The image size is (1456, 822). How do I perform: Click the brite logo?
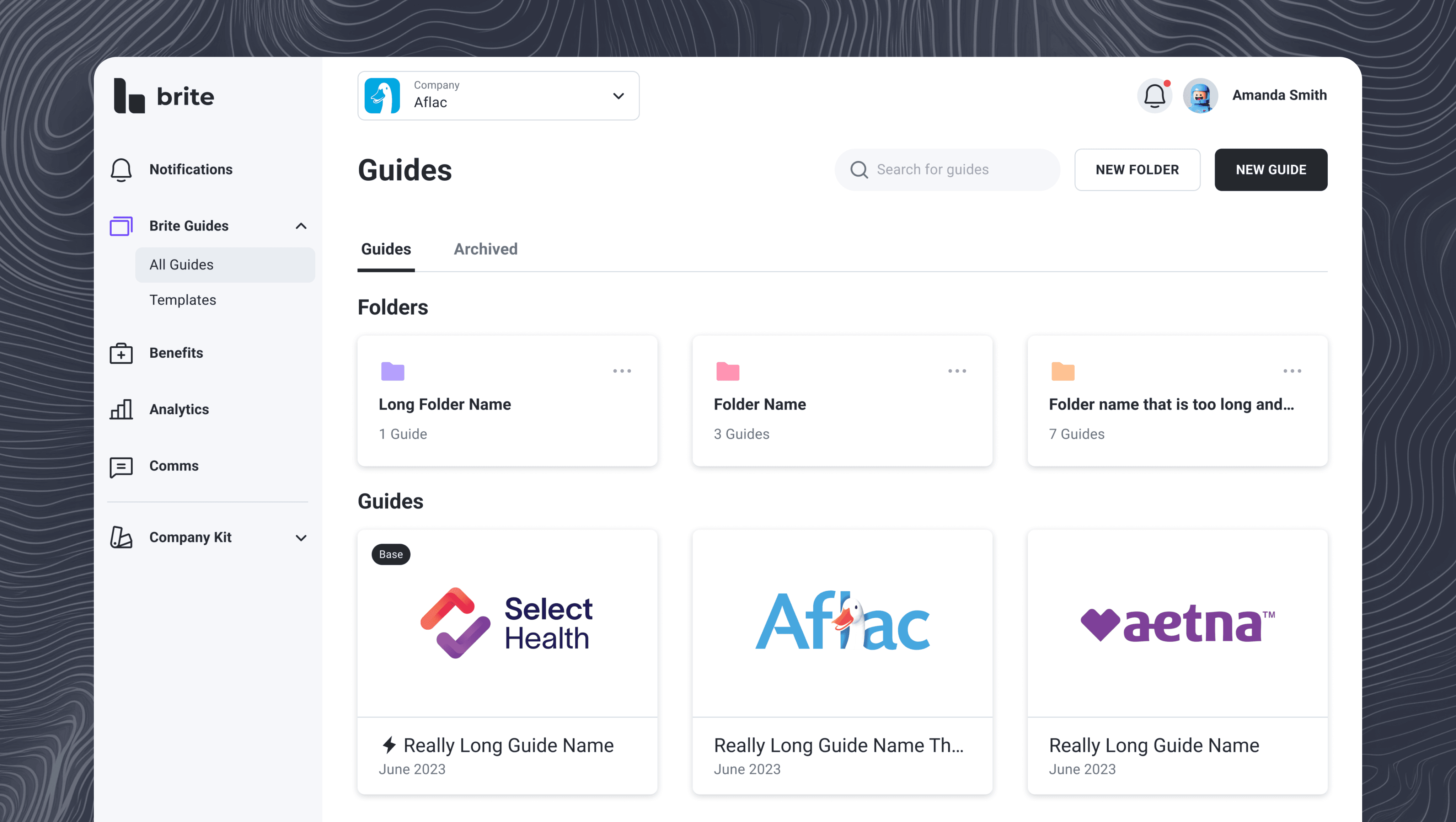click(164, 96)
